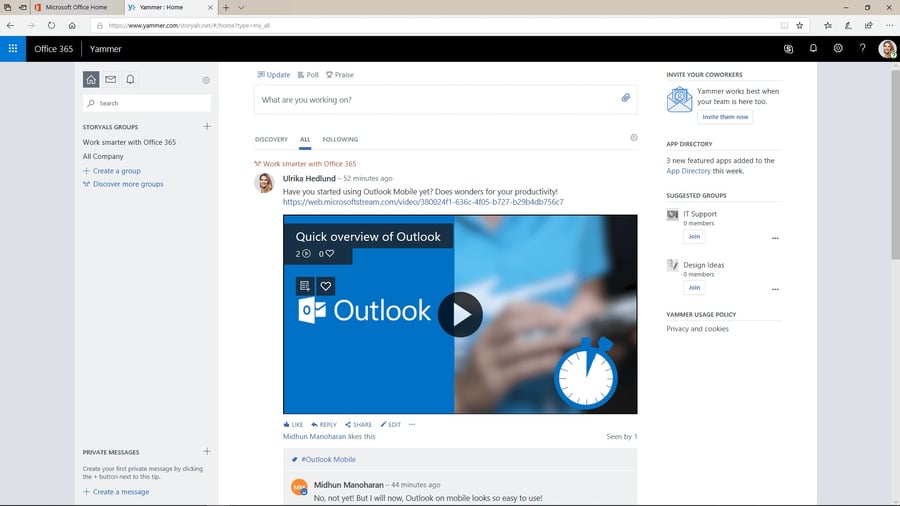
Task: Open #Outlook Mobile topic tag
Action: [328, 460]
